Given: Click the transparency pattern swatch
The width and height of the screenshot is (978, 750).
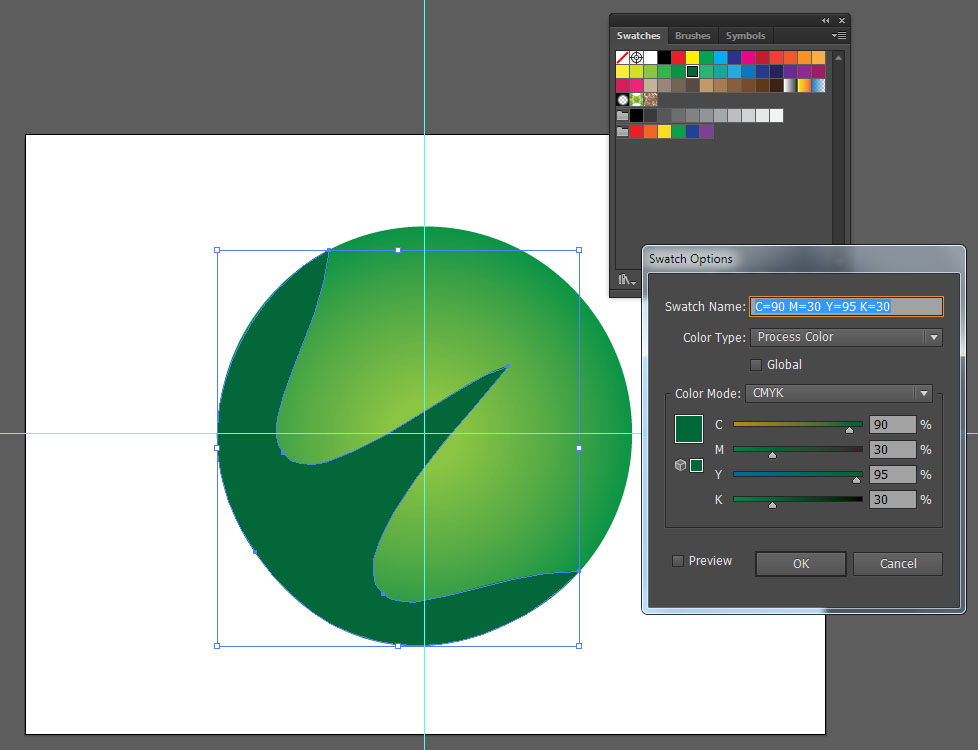Looking at the screenshot, I should (620, 98).
